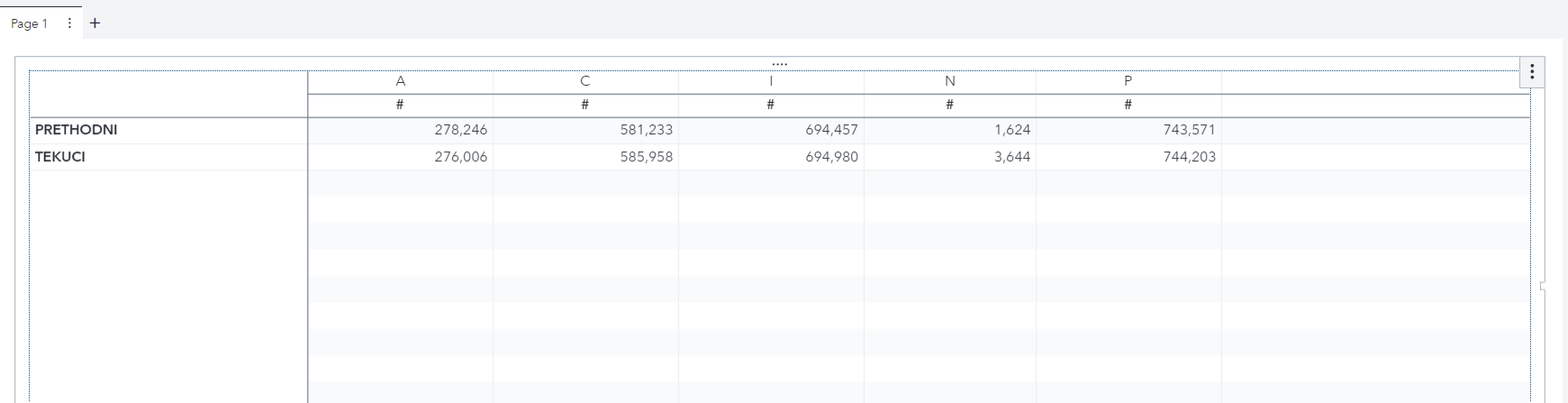The height and width of the screenshot is (403, 1568).
Task: Open the Page 1 tab
Action: (x=29, y=23)
